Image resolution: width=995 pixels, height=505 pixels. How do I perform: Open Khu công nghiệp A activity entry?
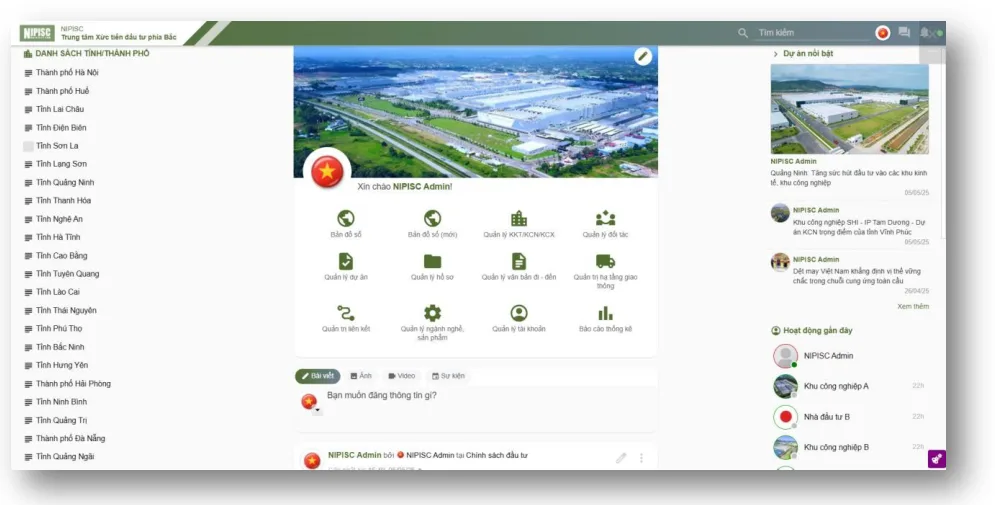coord(836,386)
